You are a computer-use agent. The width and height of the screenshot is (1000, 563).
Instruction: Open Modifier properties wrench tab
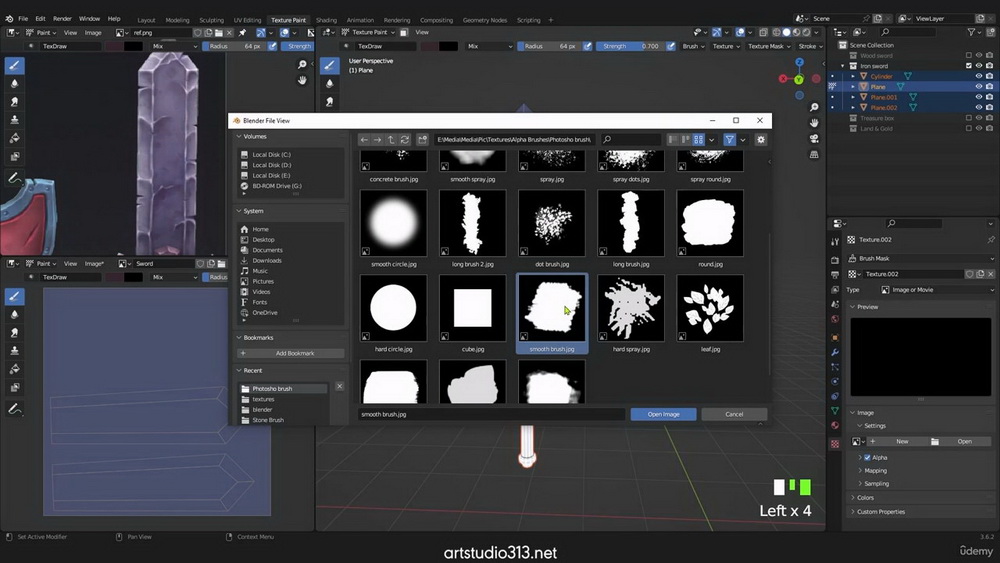[835, 352]
